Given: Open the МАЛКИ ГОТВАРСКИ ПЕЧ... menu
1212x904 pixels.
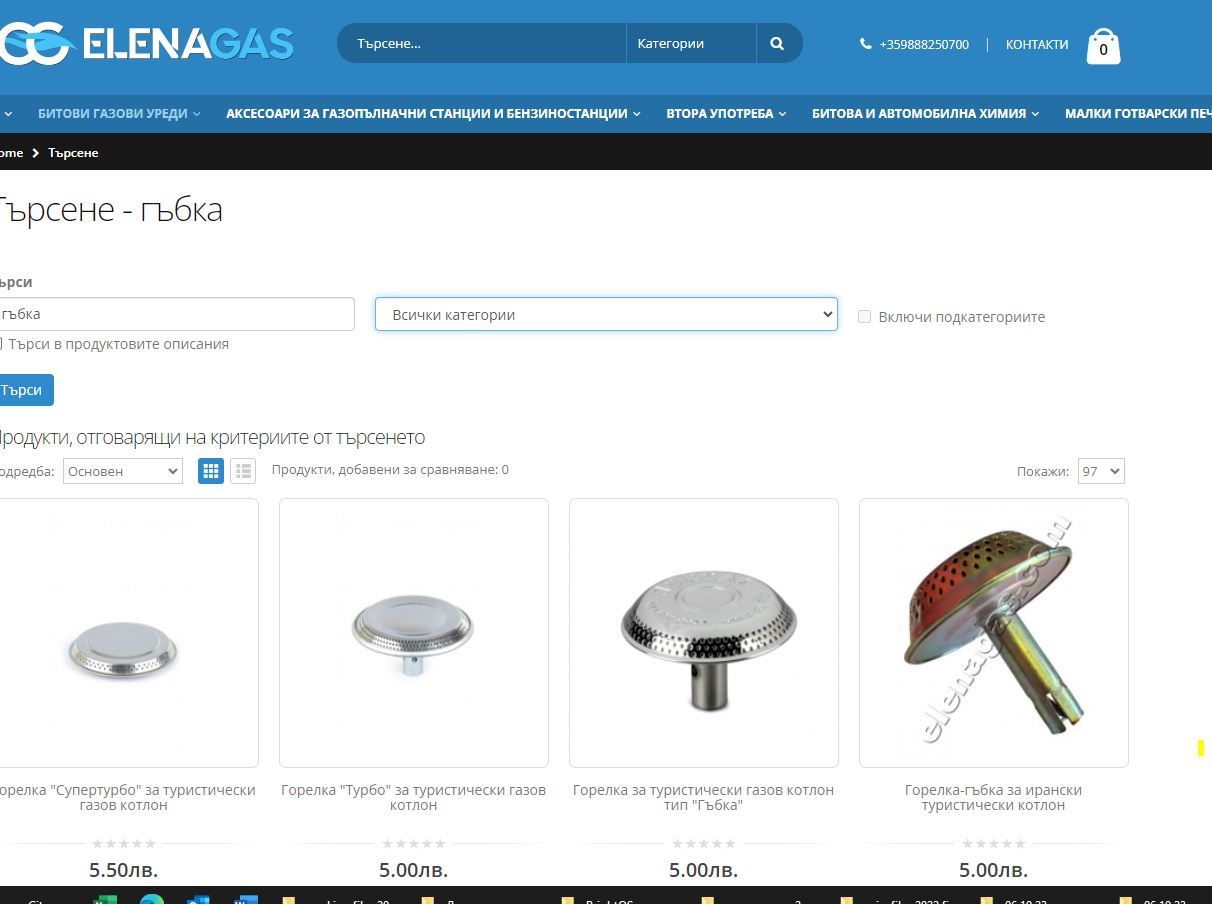Looking at the screenshot, I should (1138, 113).
